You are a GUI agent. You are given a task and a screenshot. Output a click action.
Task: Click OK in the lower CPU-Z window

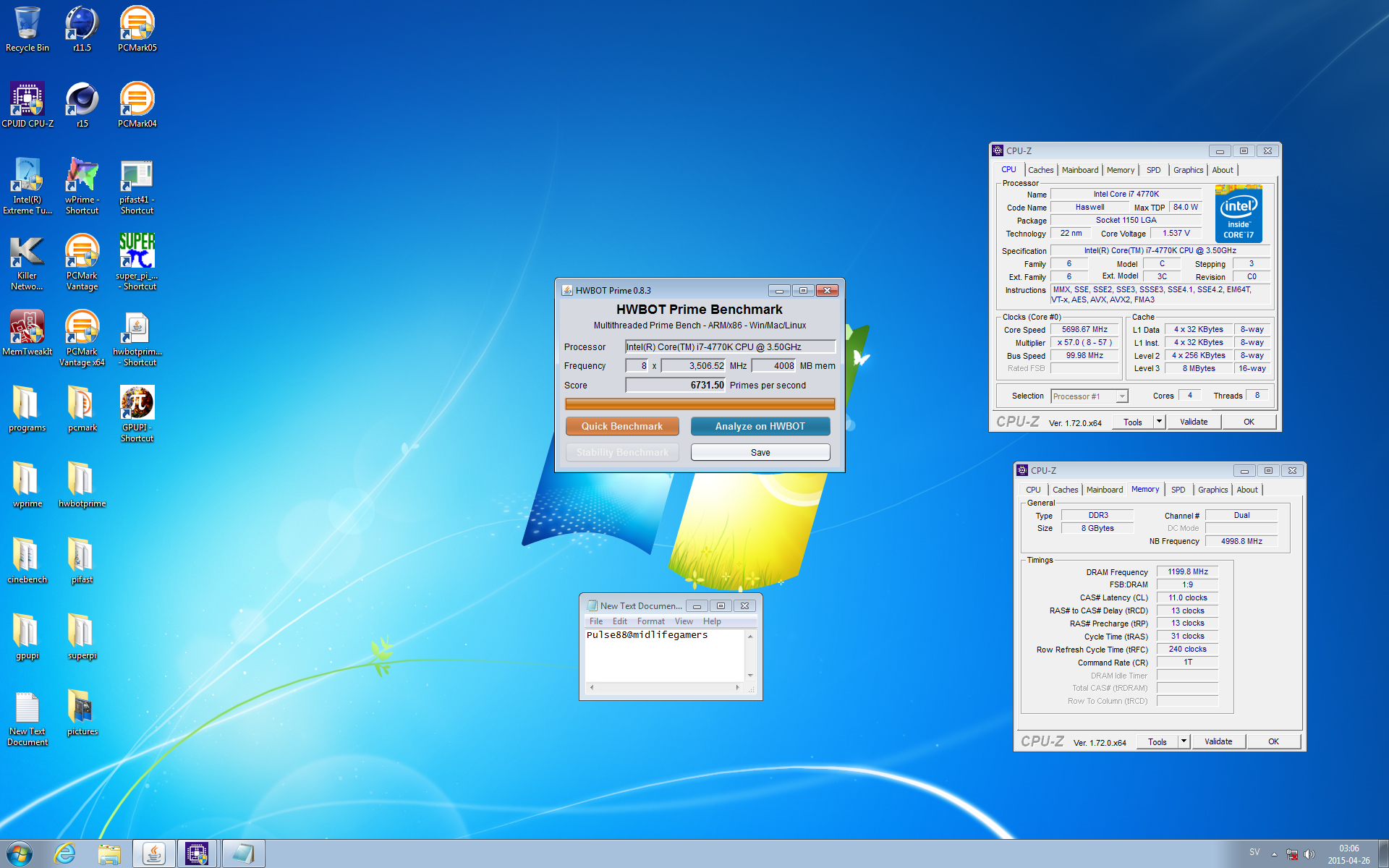tap(1274, 741)
